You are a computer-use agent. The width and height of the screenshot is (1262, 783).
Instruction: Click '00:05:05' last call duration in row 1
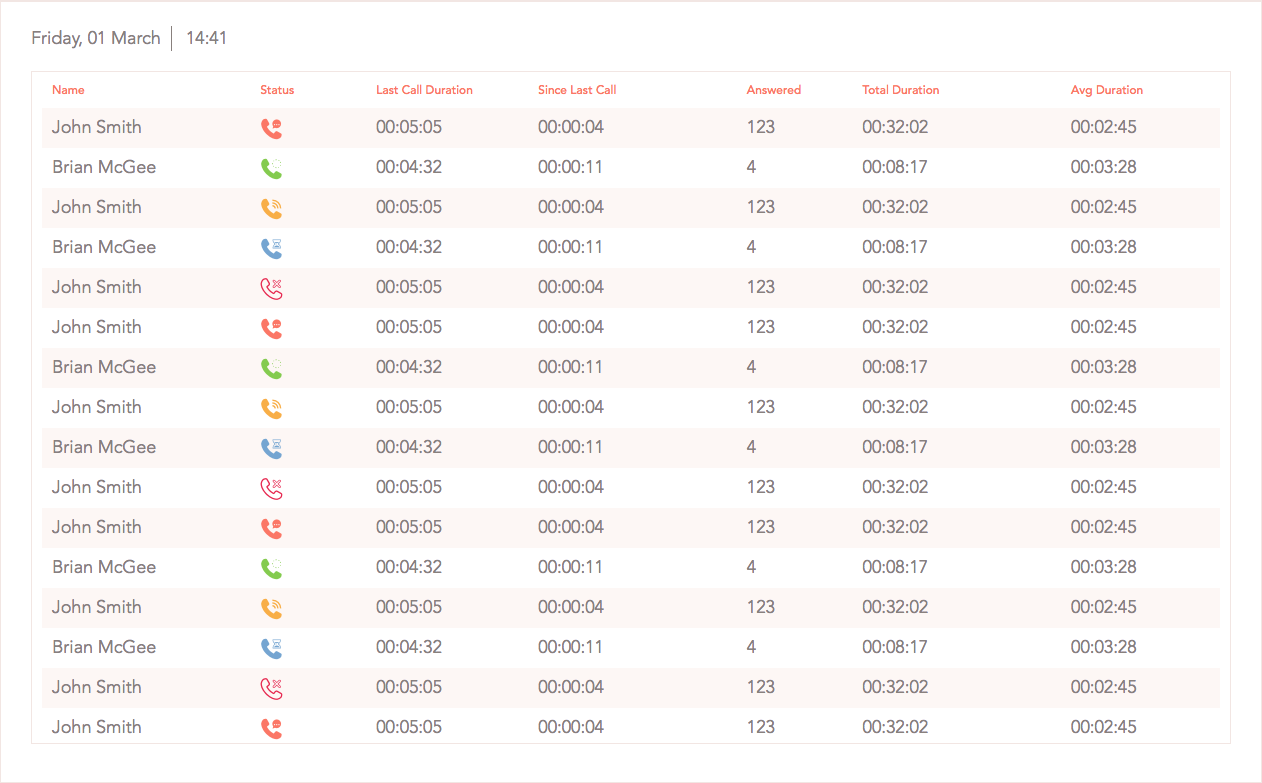409,127
